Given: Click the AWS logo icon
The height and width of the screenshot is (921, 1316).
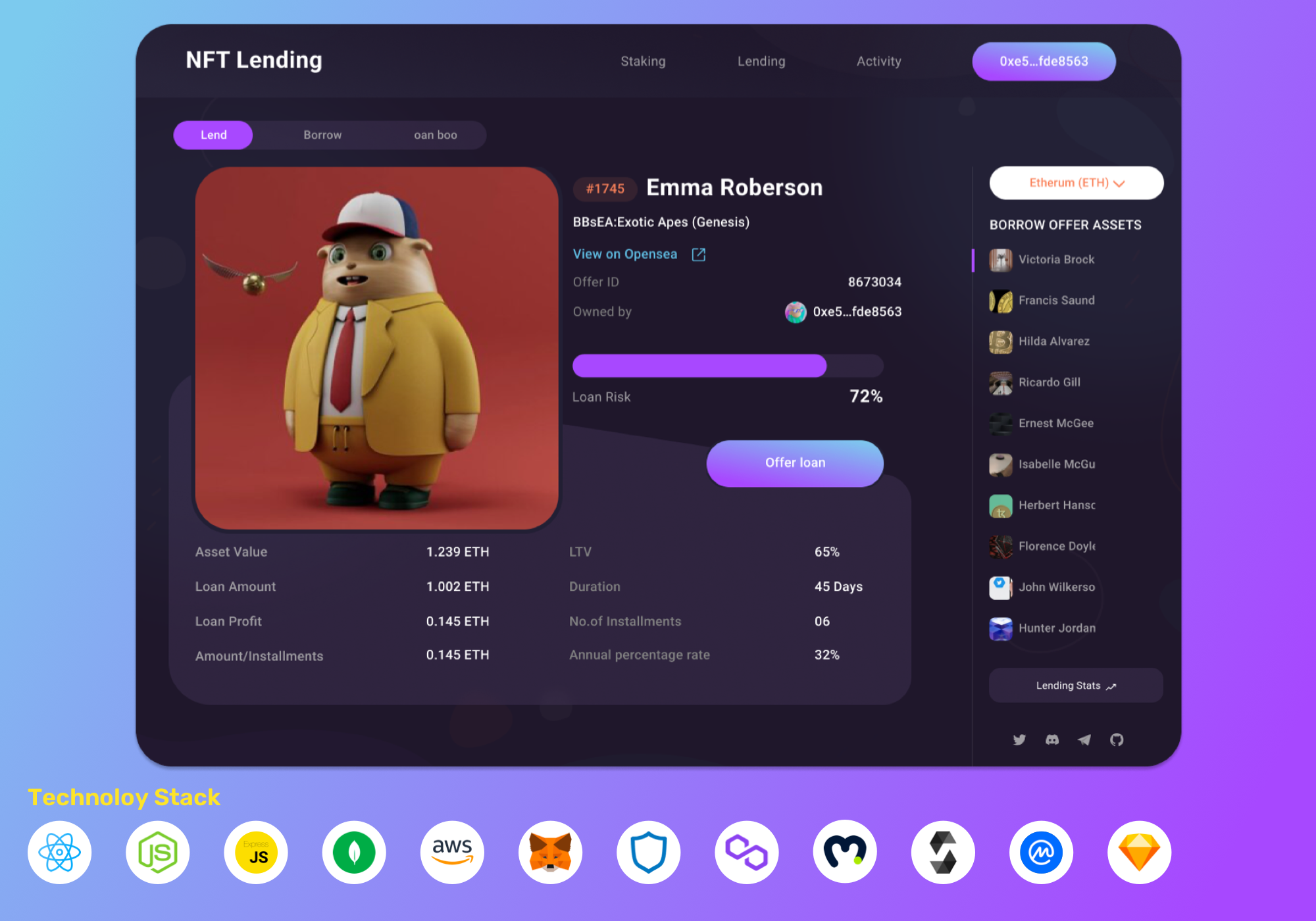Looking at the screenshot, I should 453,852.
